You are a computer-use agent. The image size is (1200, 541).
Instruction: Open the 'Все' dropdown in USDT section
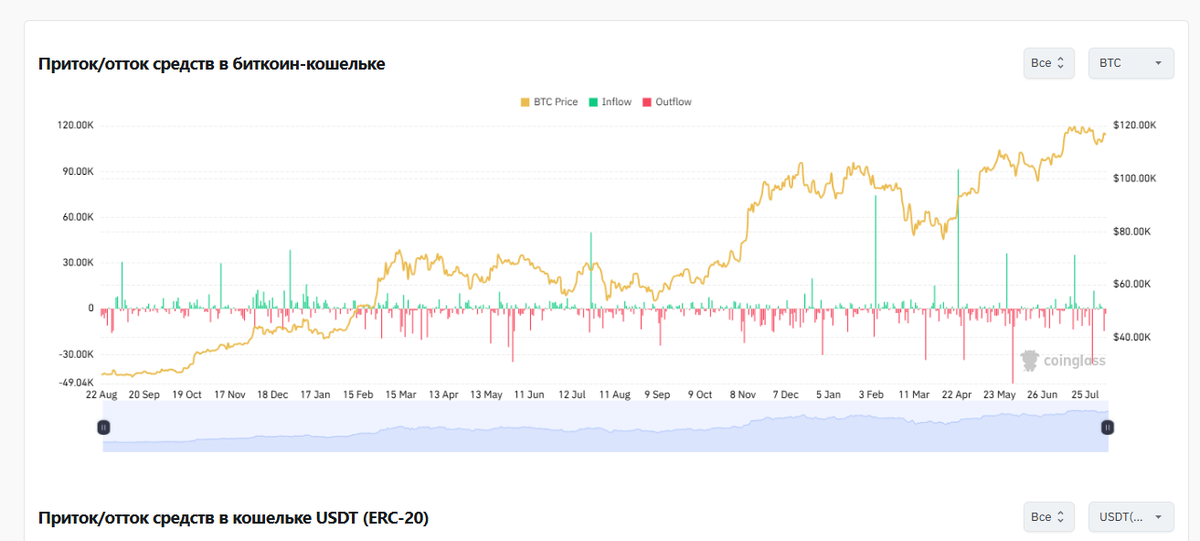(x=1048, y=517)
